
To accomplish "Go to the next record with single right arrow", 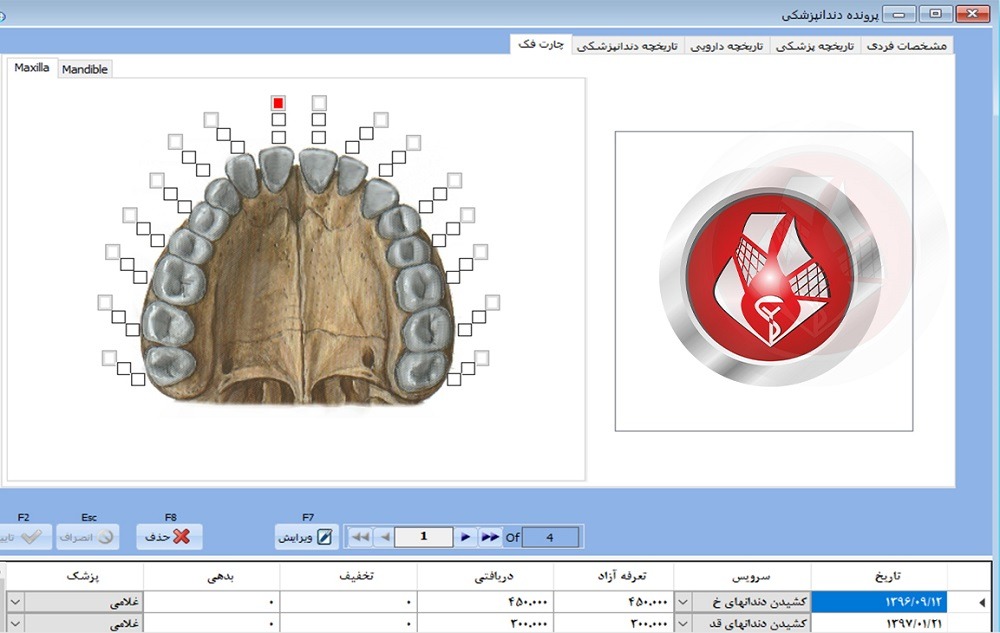I will [466, 537].
